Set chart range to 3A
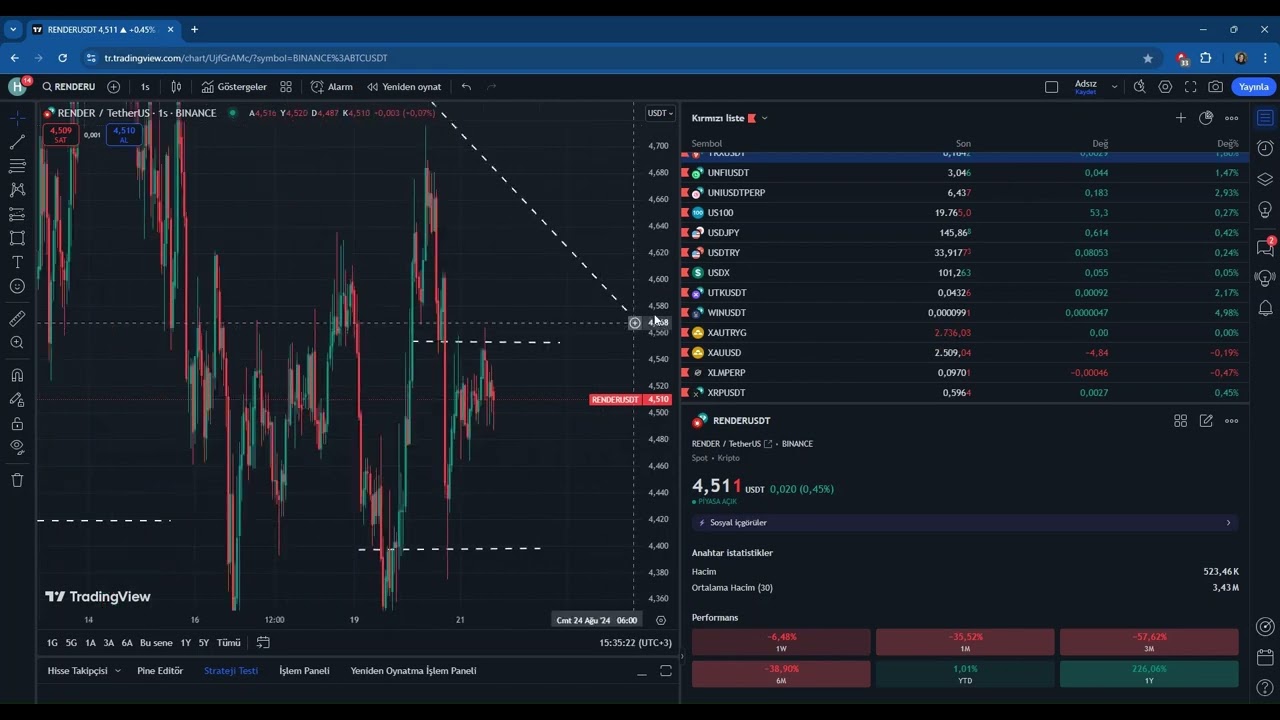1280x720 pixels. pyautogui.click(x=109, y=643)
